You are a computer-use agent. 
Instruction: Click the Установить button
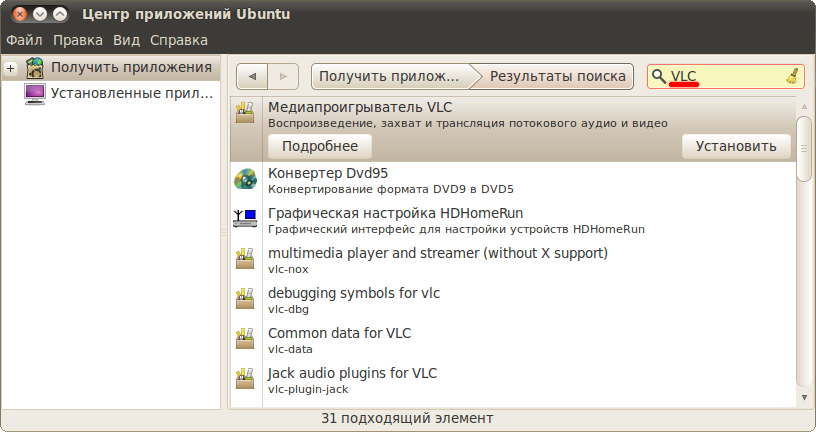736,146
